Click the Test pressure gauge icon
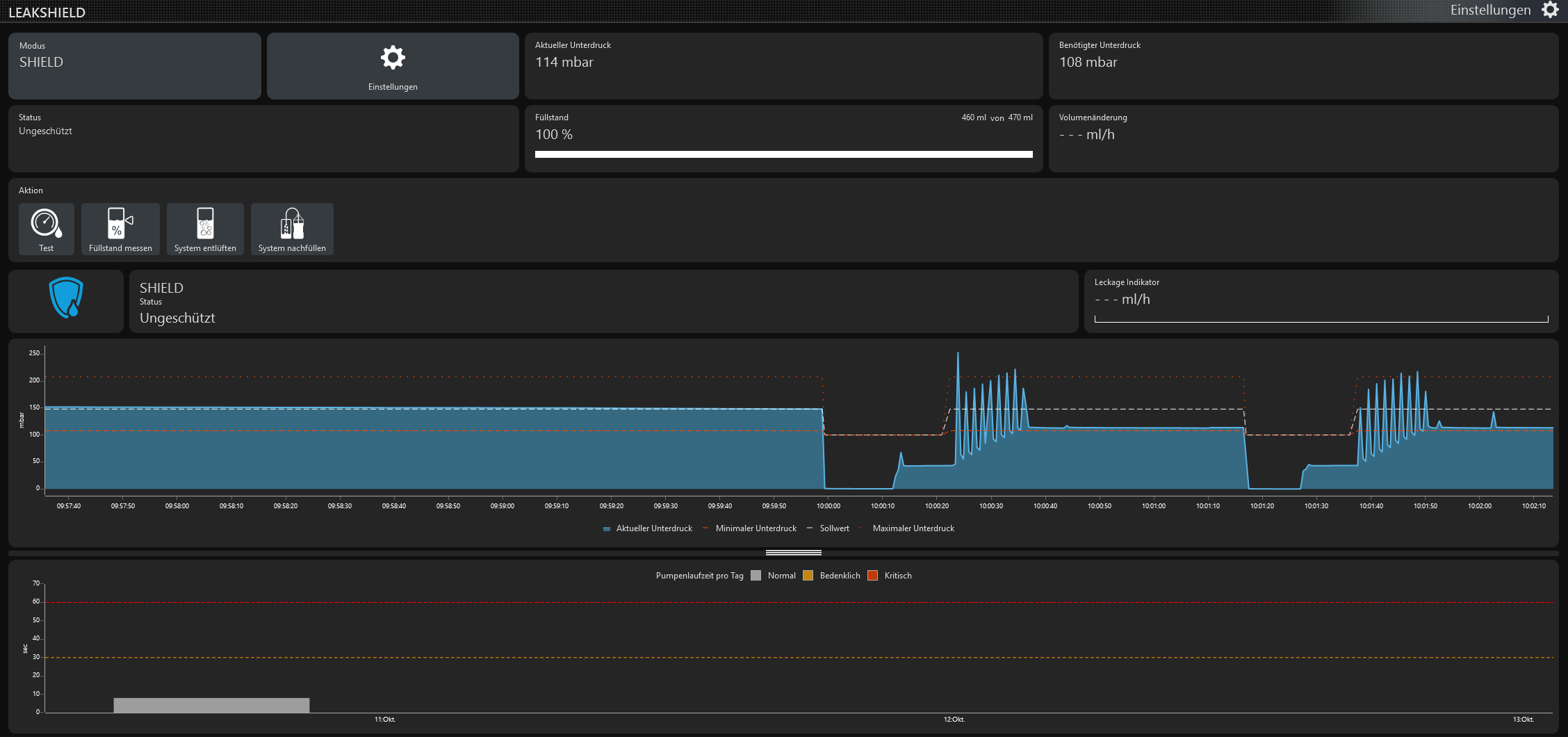The height and width of the screenshot is (737, 1568). (46, 224)
